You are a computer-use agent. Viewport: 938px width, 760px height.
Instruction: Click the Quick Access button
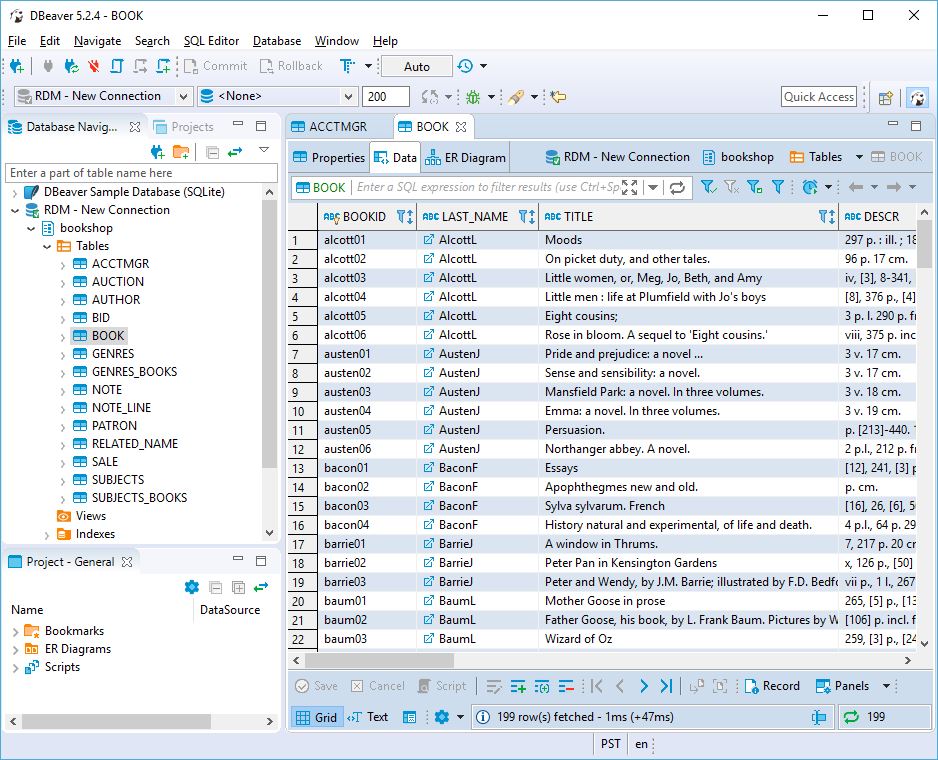pos(822,98)
